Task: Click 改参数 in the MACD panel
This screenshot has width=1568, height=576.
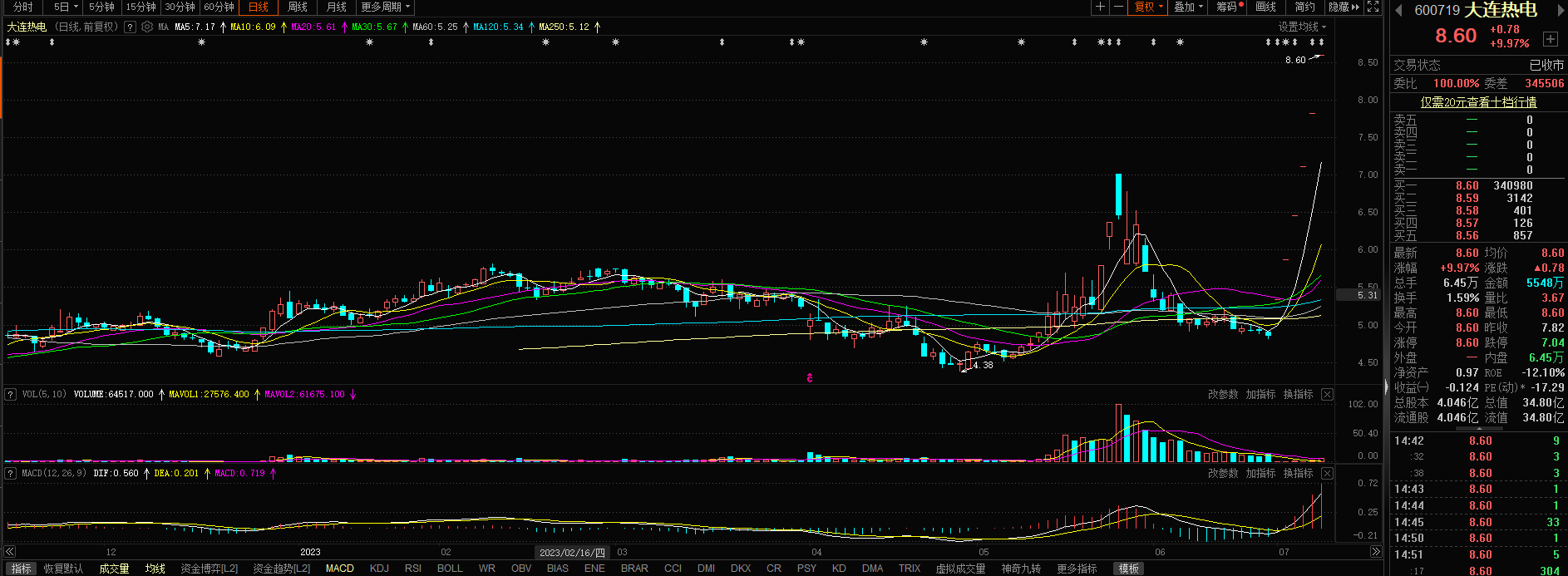Action: tap(1222, 473)
